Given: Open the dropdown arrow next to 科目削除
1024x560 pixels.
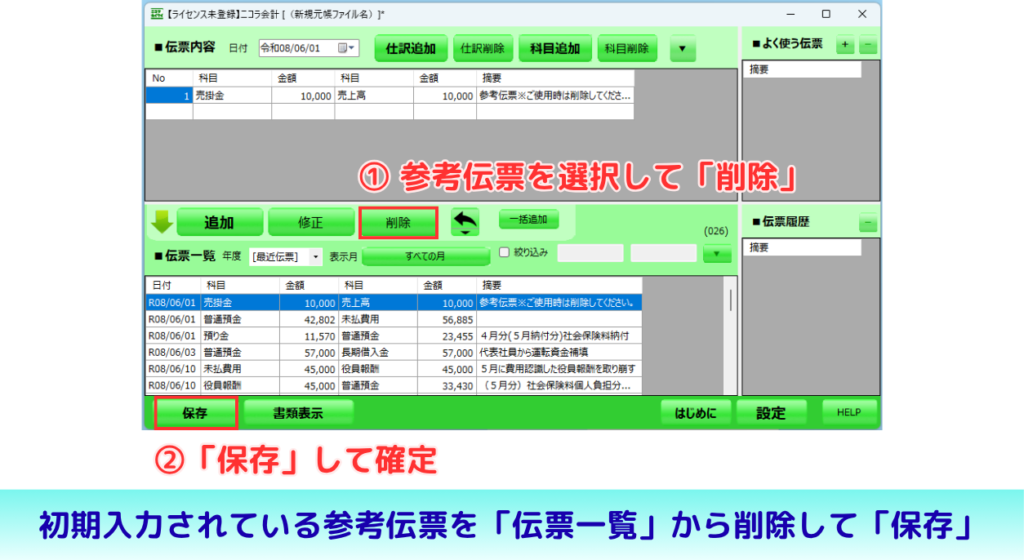Looking at the screenshot, I should coord(682,48).
